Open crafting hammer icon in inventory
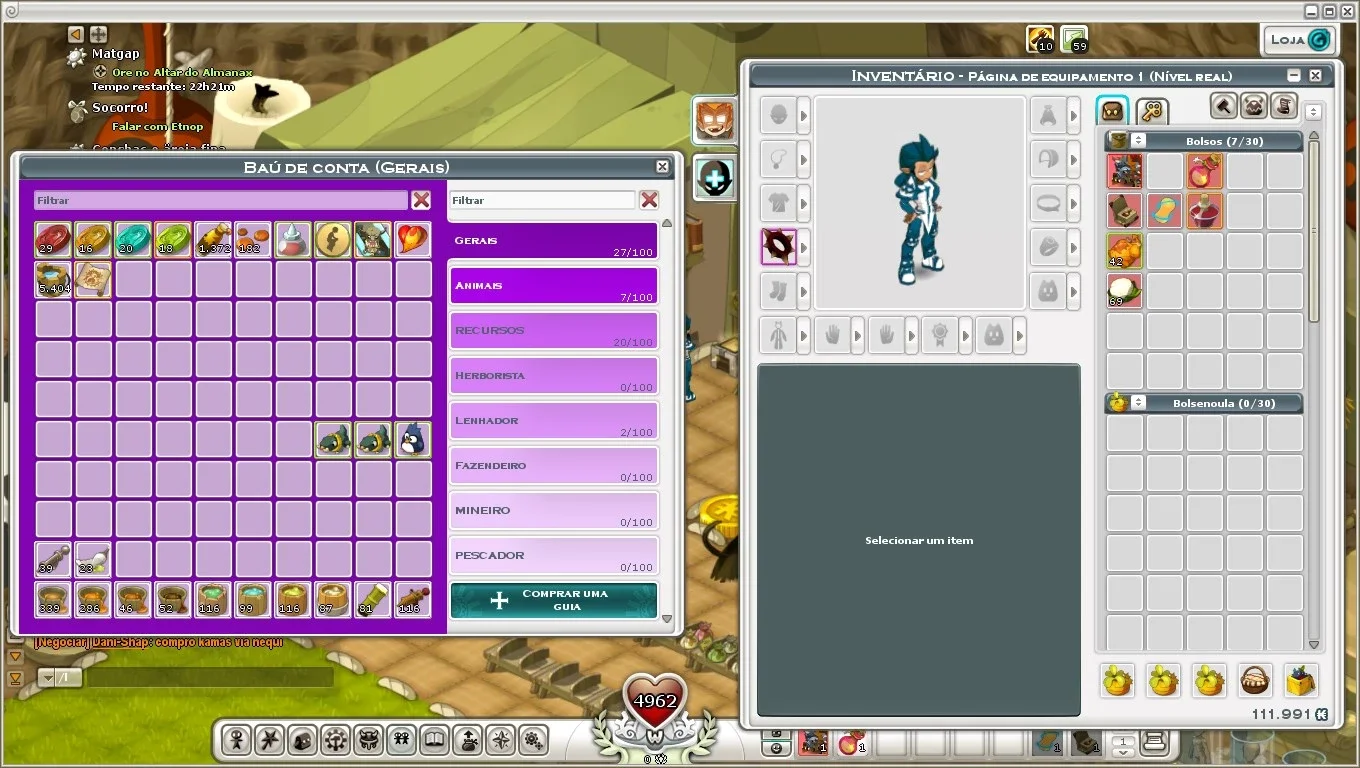The image size is (1360, 768). 1224,105
